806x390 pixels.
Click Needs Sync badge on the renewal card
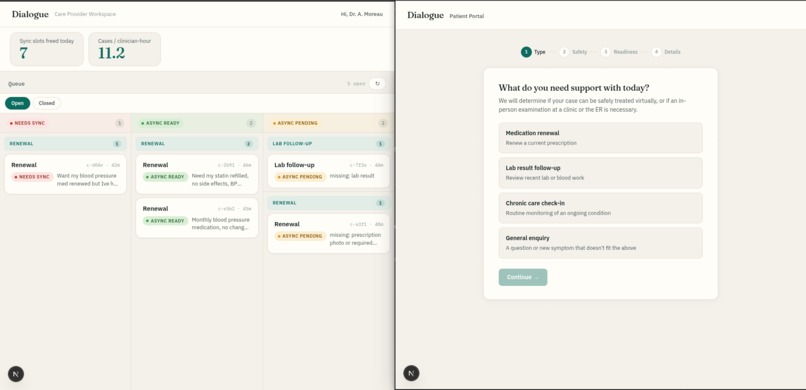pos(32,177)
